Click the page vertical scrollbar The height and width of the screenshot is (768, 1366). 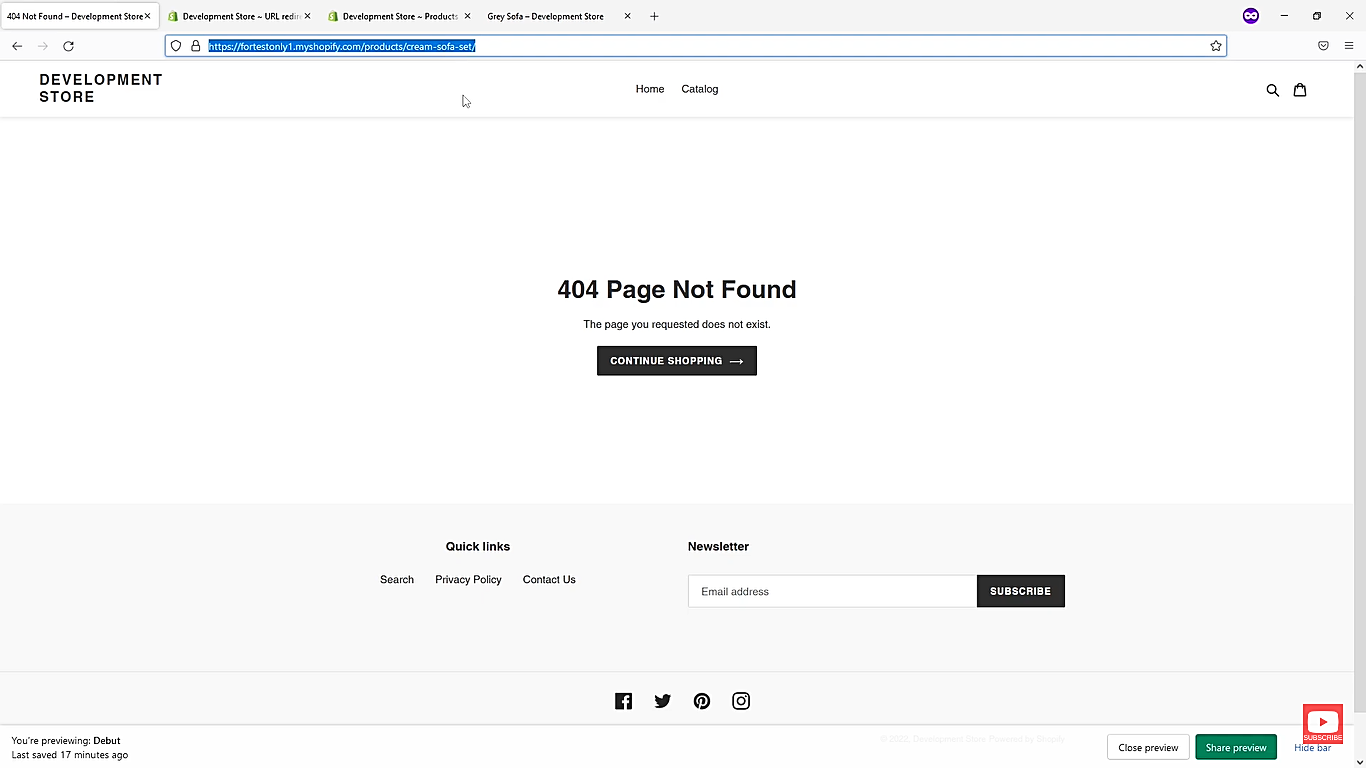pos(1359,390)
